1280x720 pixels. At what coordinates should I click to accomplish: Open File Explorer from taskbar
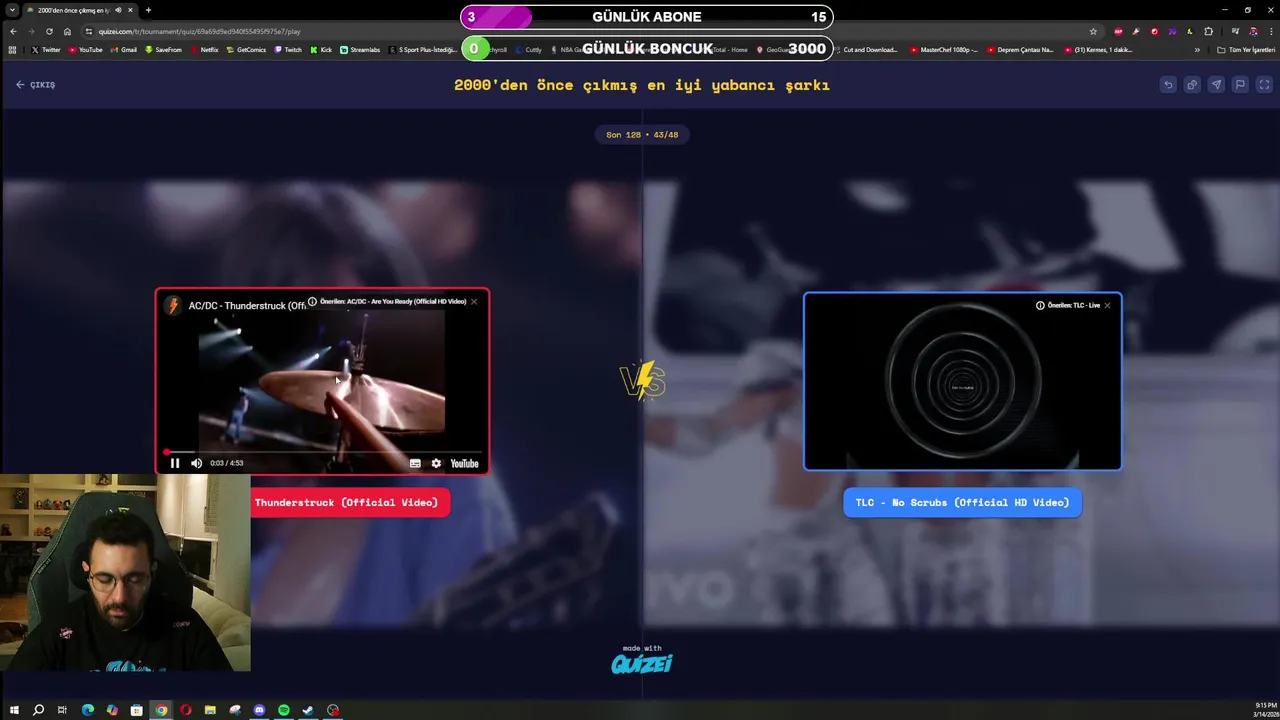pyautogui.click(x=210, y=710)
